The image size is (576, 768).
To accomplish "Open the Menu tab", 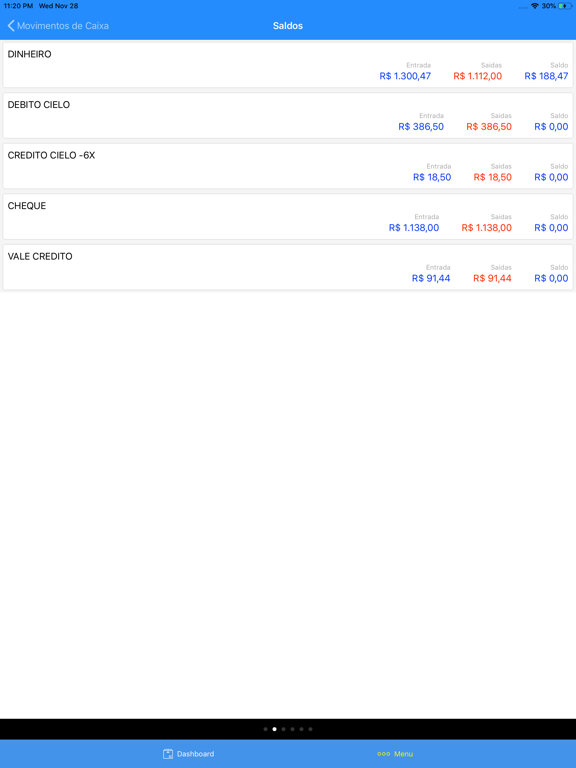I will [x=395, y=754].
